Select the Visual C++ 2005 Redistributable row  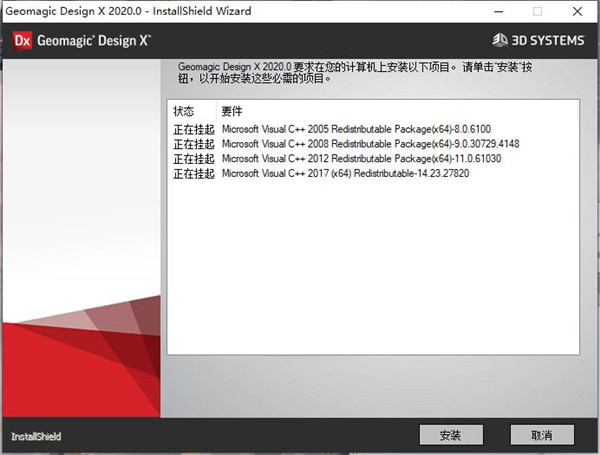click(x=332, y=129)
